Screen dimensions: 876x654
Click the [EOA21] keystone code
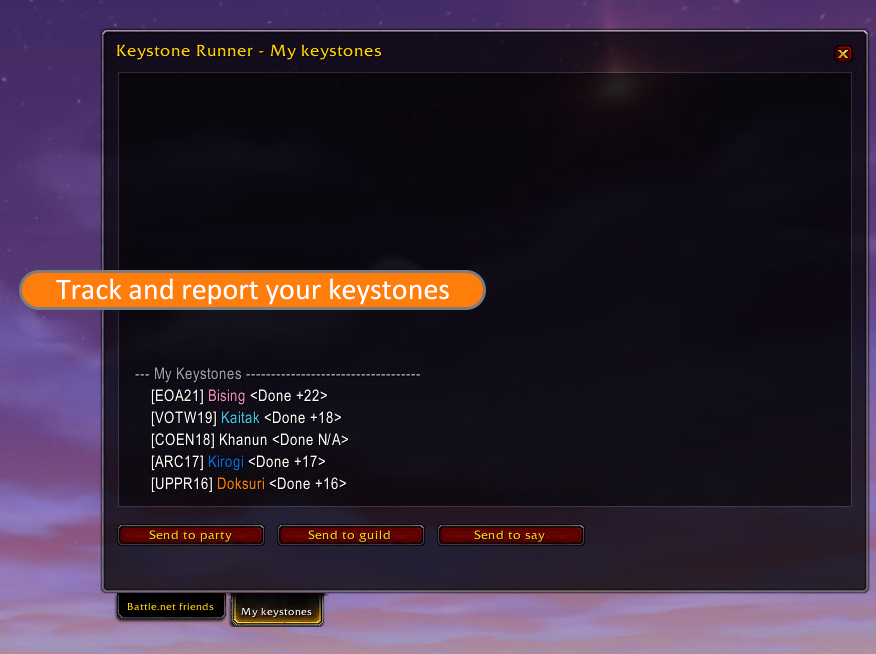point(177,396)
